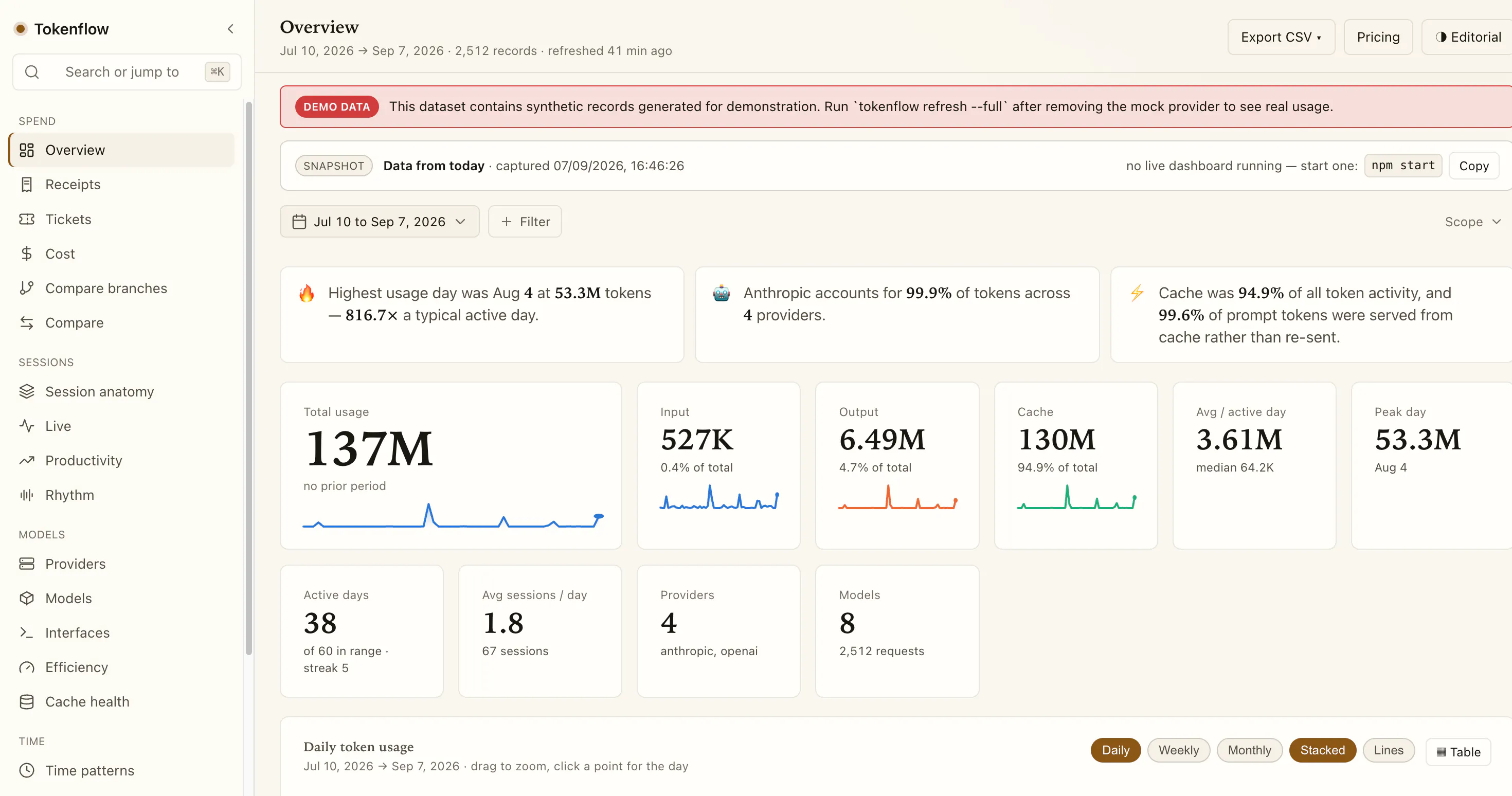Expand the Scope dropdown
This screenshot has width=1512, height=796.
(x=1472, y=221)
